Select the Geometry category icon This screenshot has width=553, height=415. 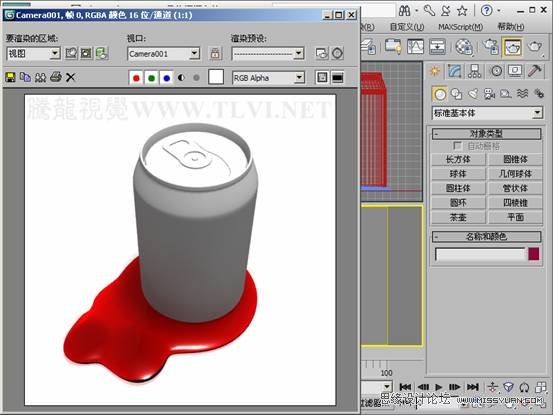[439, 94]
